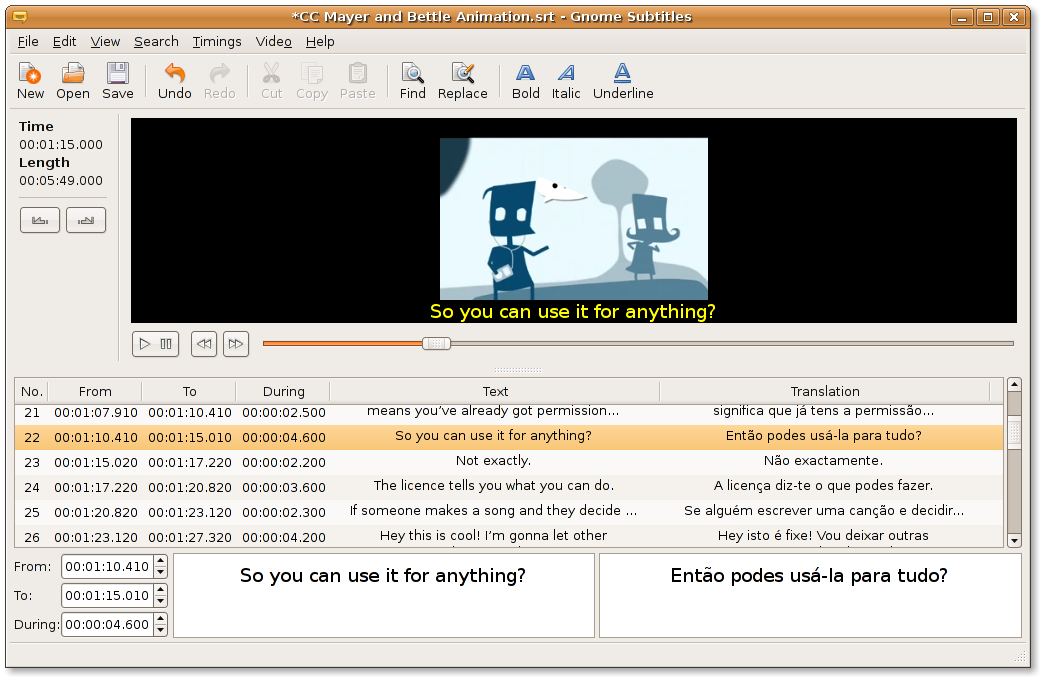
Task: Click the During column header
Action: 283,392
